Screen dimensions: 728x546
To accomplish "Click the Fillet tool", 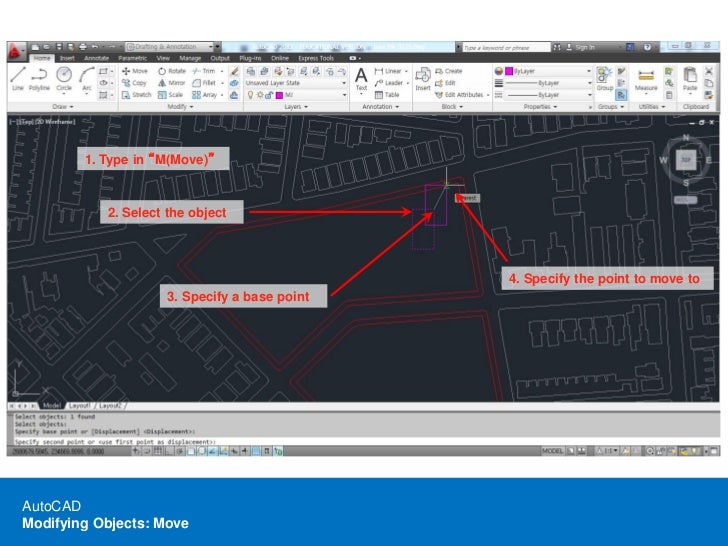I will [204, 83].
